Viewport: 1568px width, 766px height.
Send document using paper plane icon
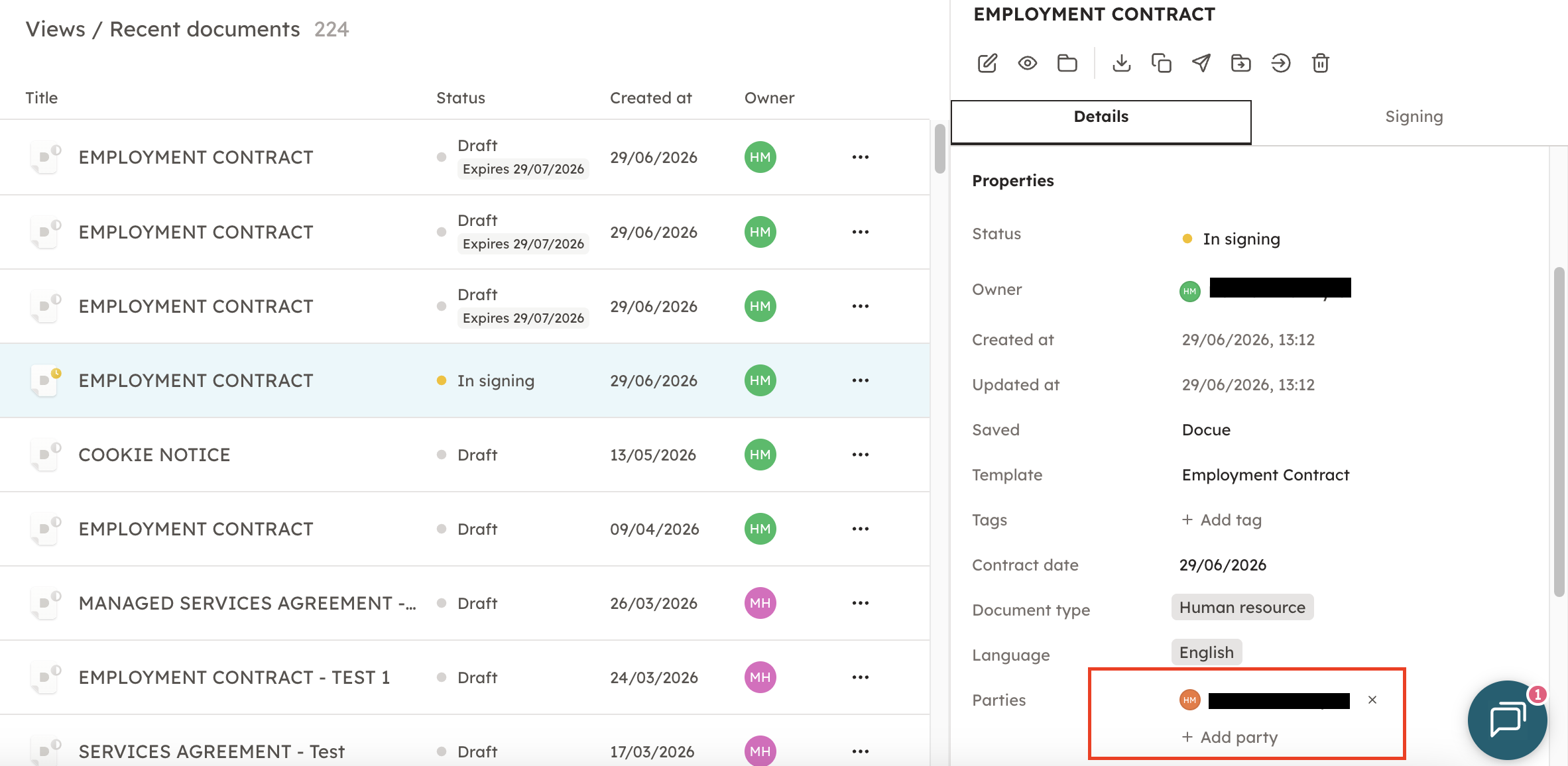tap(1201, 63)
